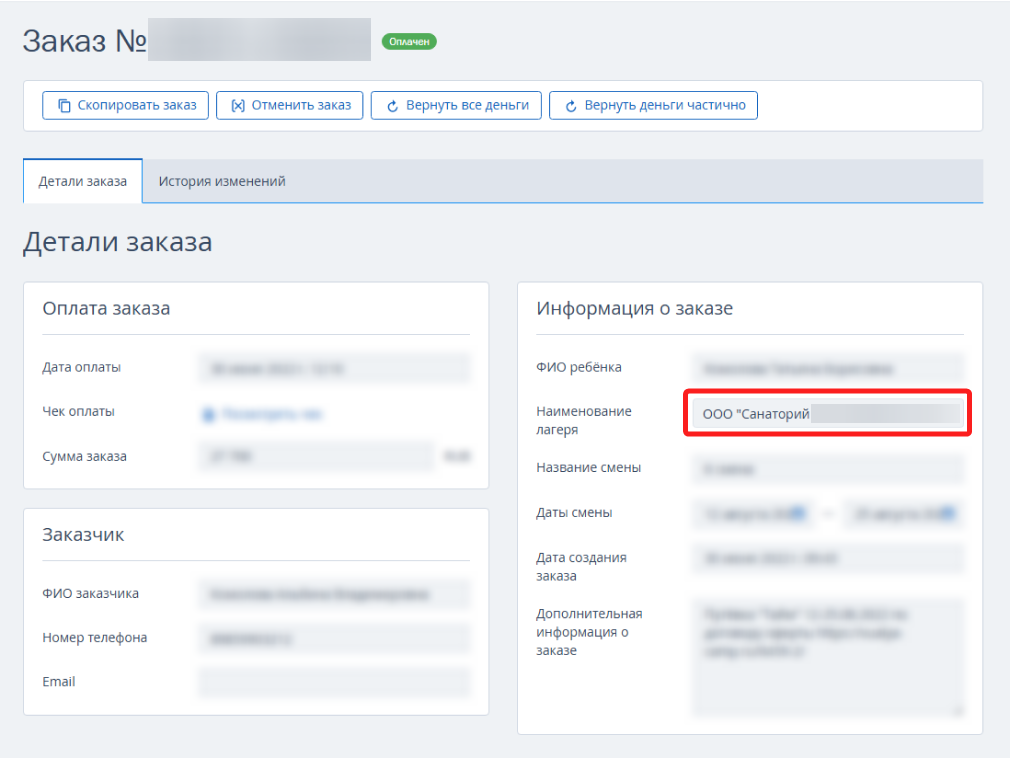Click the 'Заказчик' section title
The height and width of the screenshot is (759, 1010).
click(83, 535)
